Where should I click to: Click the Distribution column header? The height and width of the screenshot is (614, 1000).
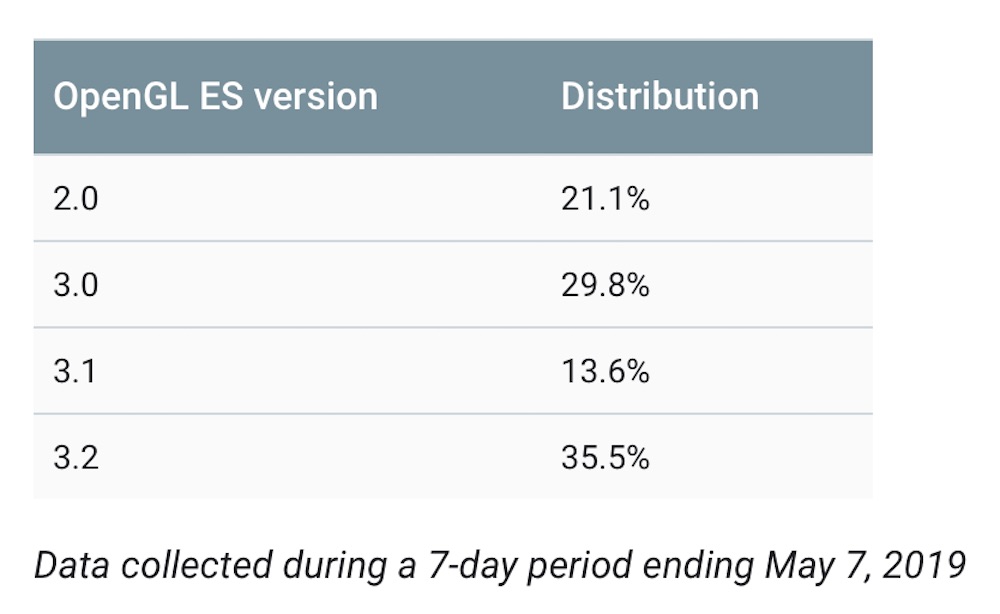(x=659, y=97)
